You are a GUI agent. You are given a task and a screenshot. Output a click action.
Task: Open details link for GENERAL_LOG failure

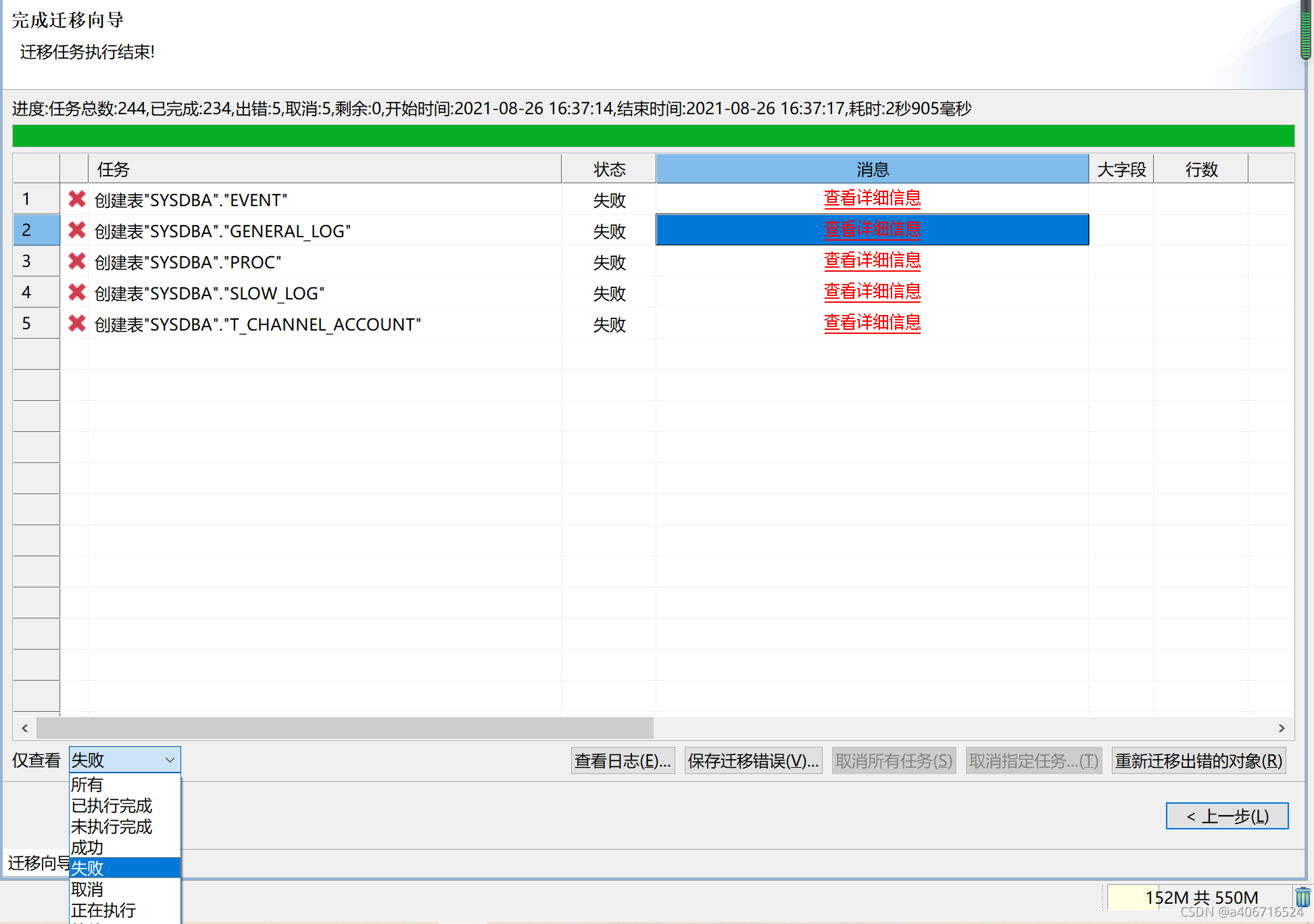tap(872, 230)
